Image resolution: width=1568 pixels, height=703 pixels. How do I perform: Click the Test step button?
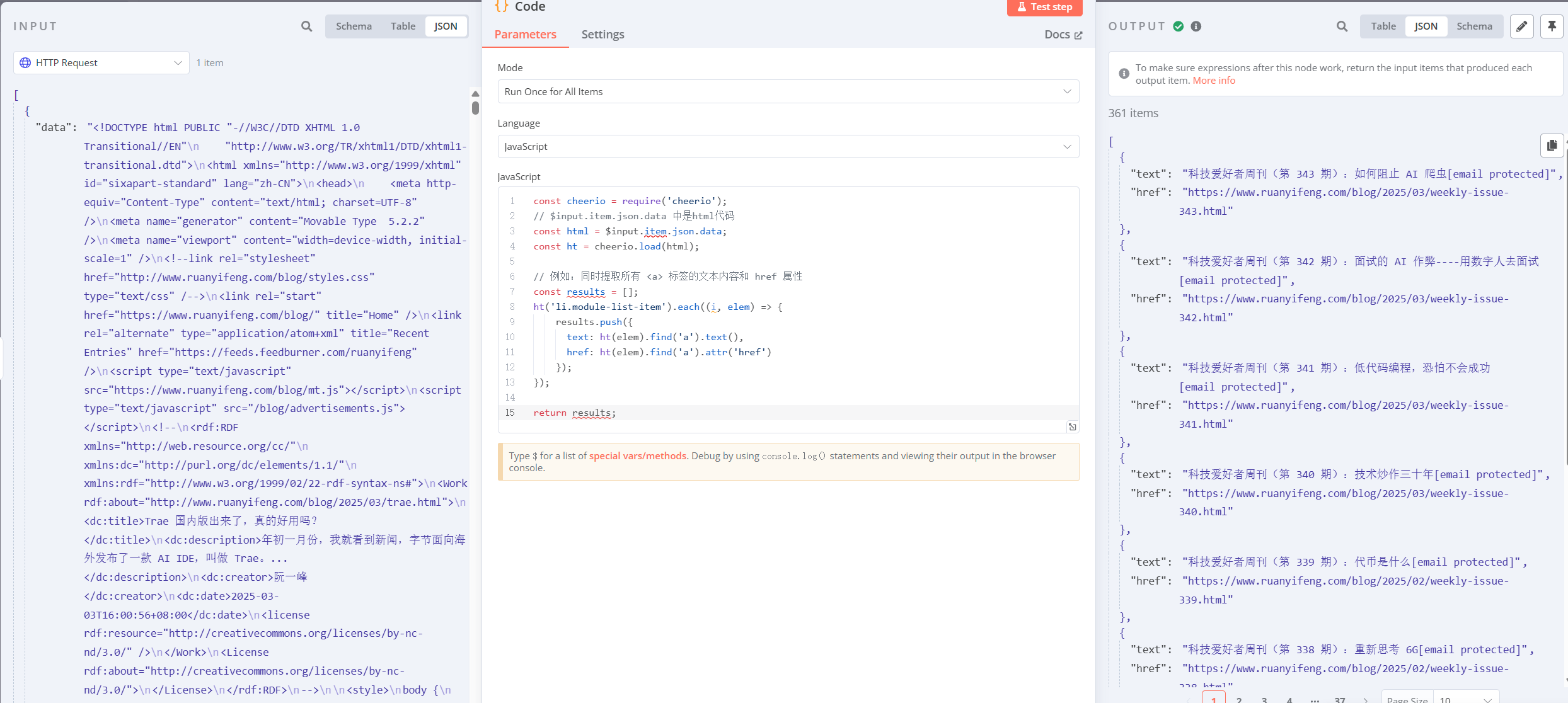coord(1044,7)
